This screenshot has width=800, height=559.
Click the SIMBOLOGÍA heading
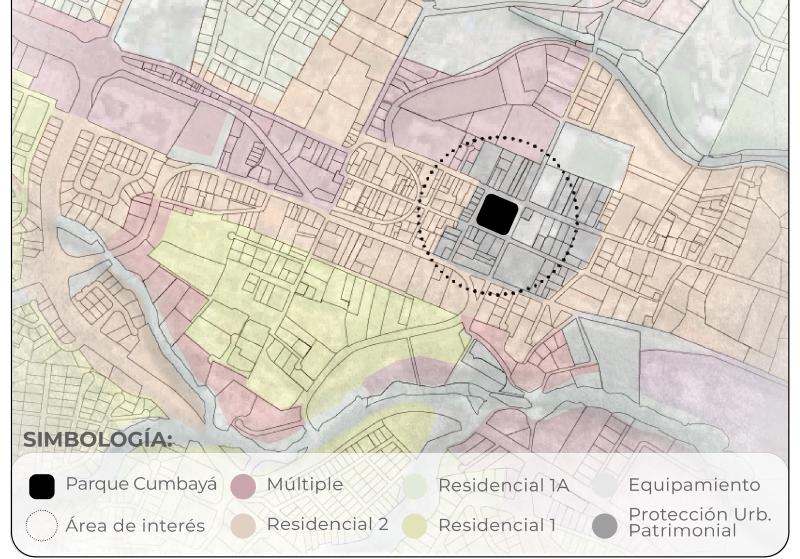tap(98, 440)
